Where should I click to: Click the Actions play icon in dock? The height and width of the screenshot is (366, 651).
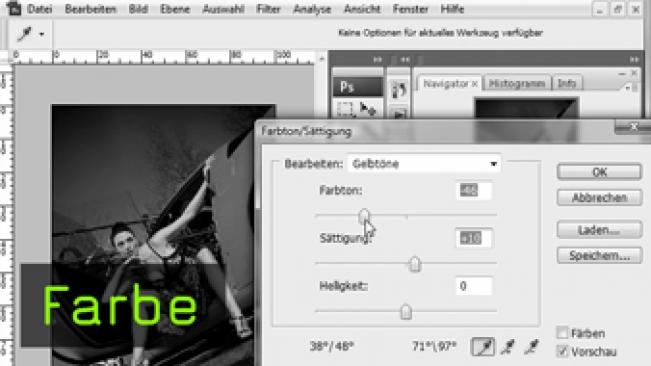point(399,114)
